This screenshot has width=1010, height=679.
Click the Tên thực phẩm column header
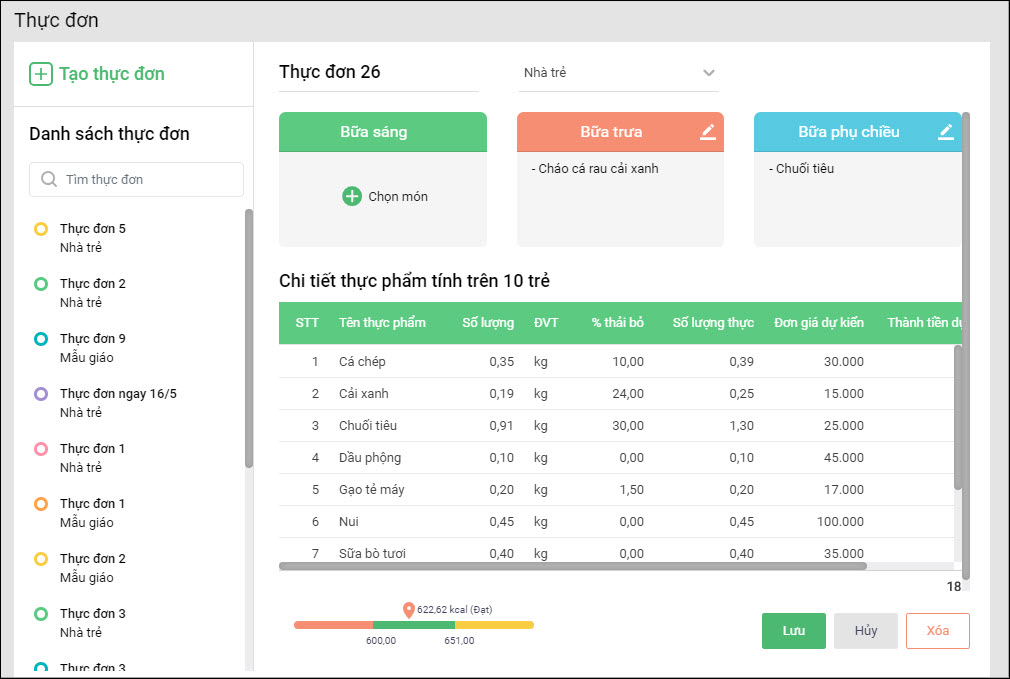pos(382,323)
